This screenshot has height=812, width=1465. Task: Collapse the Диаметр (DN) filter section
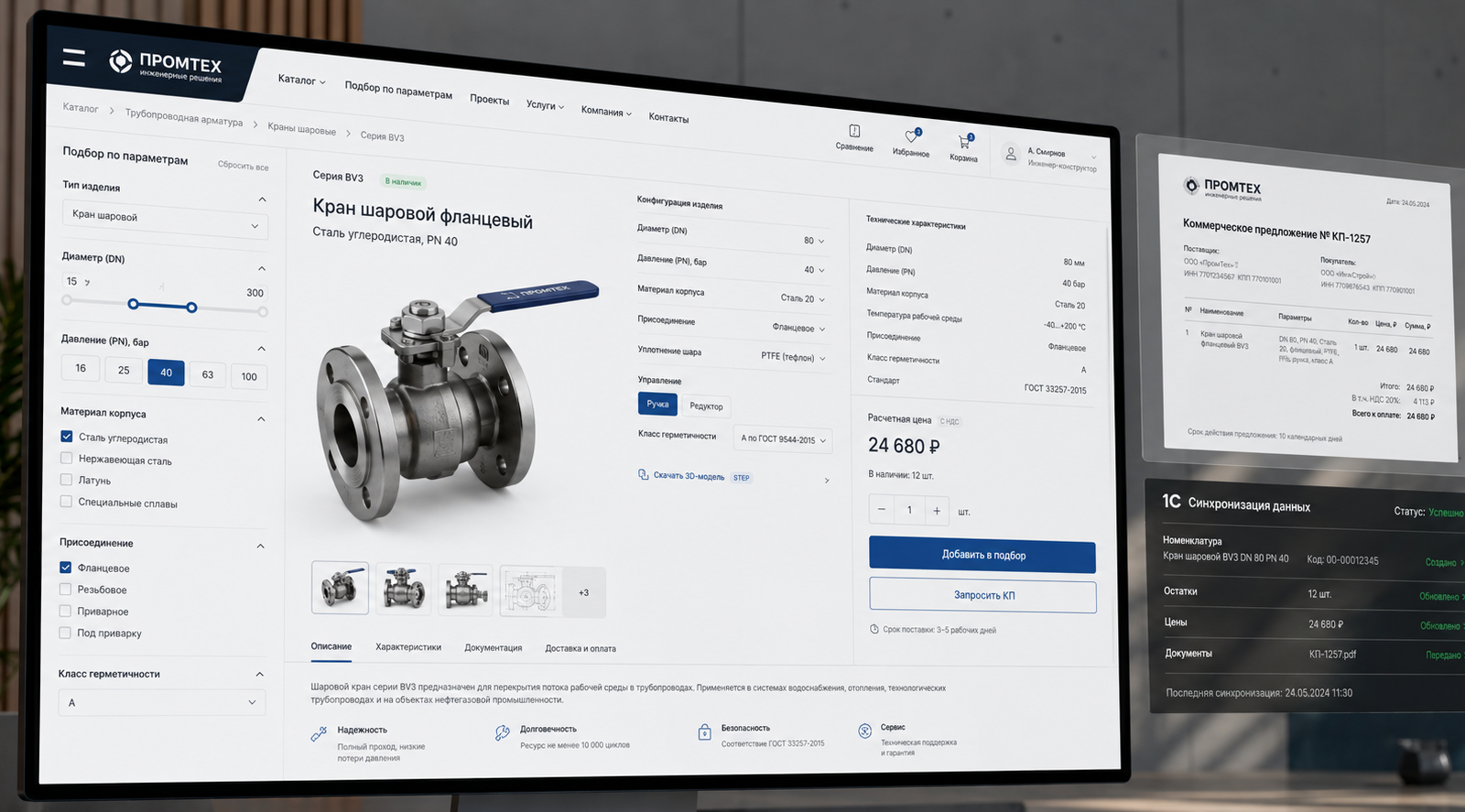tap(262, 268)
